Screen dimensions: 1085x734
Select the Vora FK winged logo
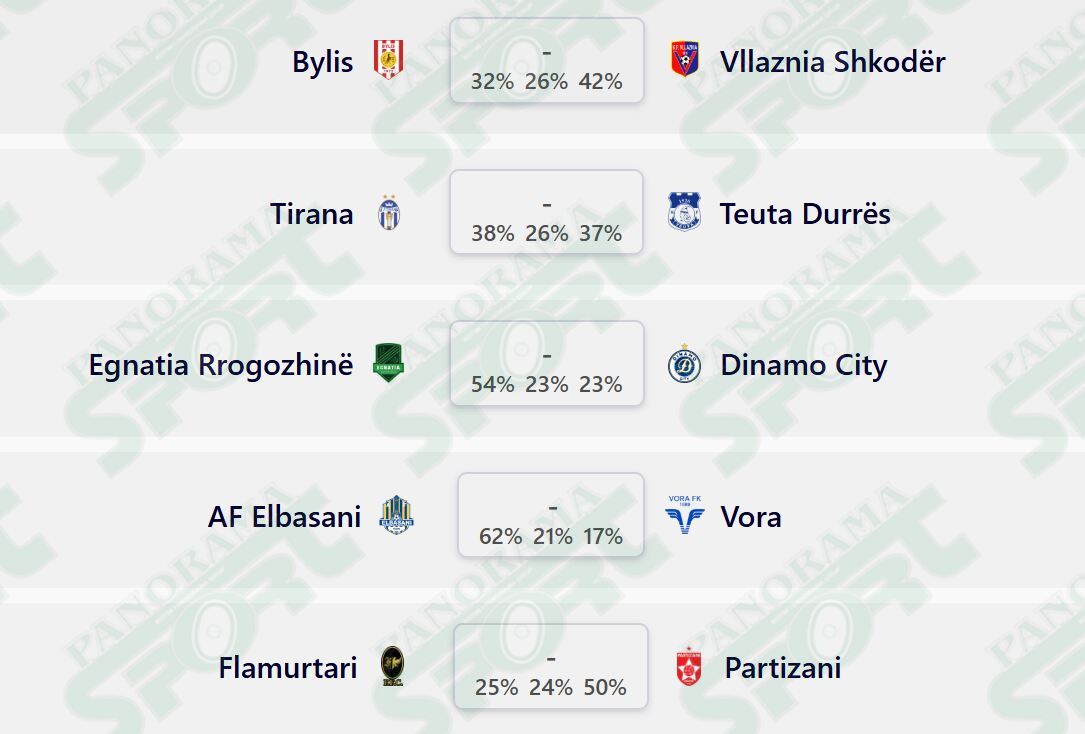point(684,515)
